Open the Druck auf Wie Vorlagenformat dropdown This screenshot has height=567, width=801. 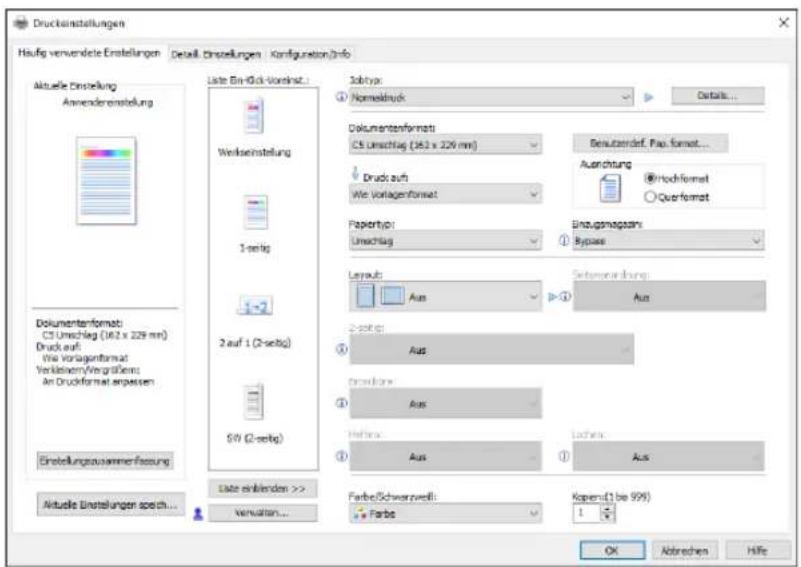445,194
